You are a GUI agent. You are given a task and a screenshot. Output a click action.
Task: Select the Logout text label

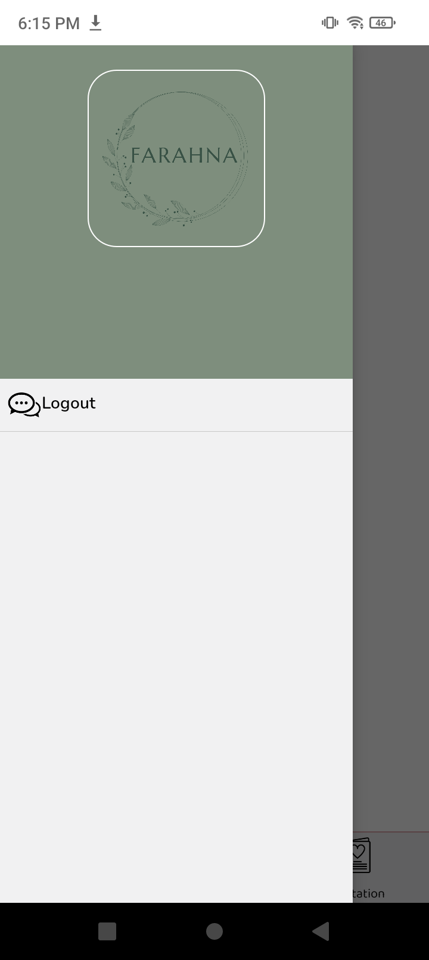point(69,403)
